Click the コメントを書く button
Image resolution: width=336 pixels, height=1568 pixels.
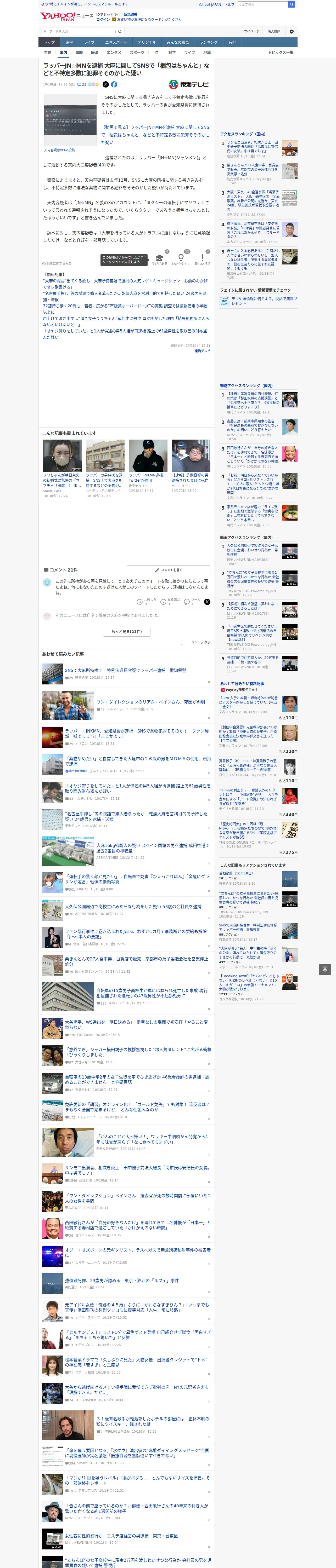[168, 570]
